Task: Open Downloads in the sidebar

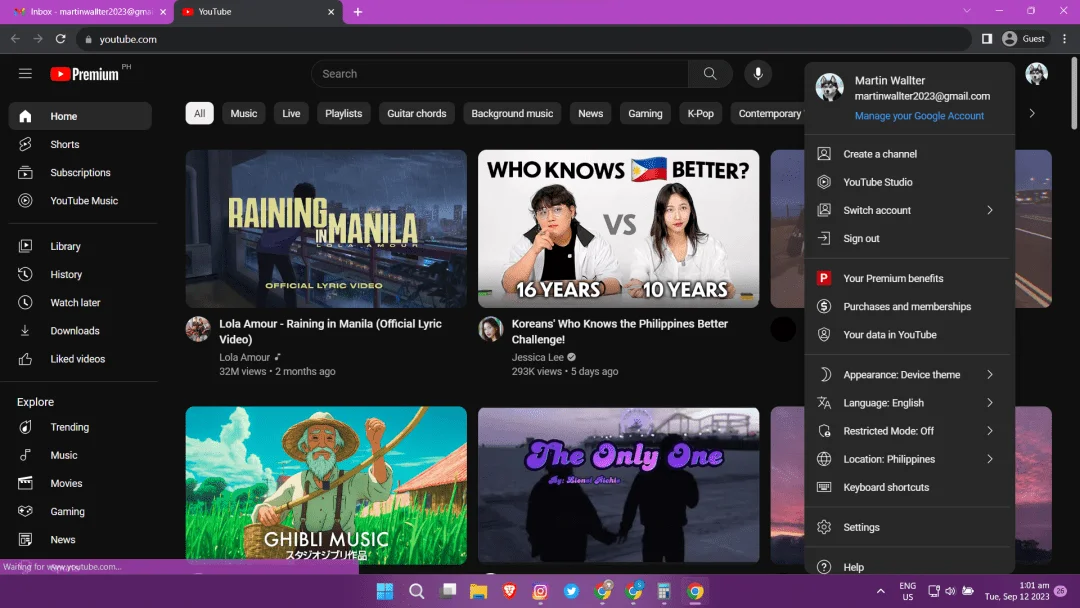Action: 81,331
